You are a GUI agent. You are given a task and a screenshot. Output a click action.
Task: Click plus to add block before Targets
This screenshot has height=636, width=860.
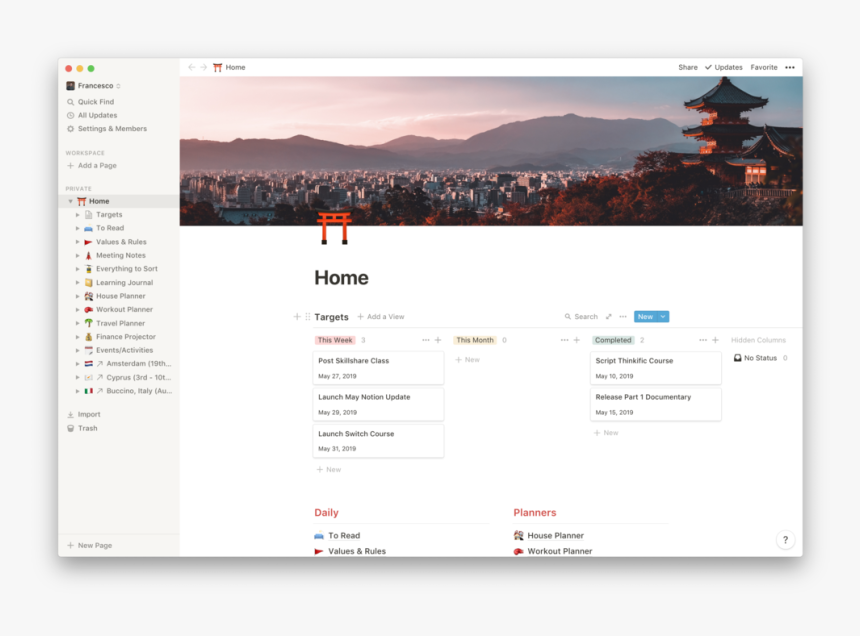[x=297, y=316]
